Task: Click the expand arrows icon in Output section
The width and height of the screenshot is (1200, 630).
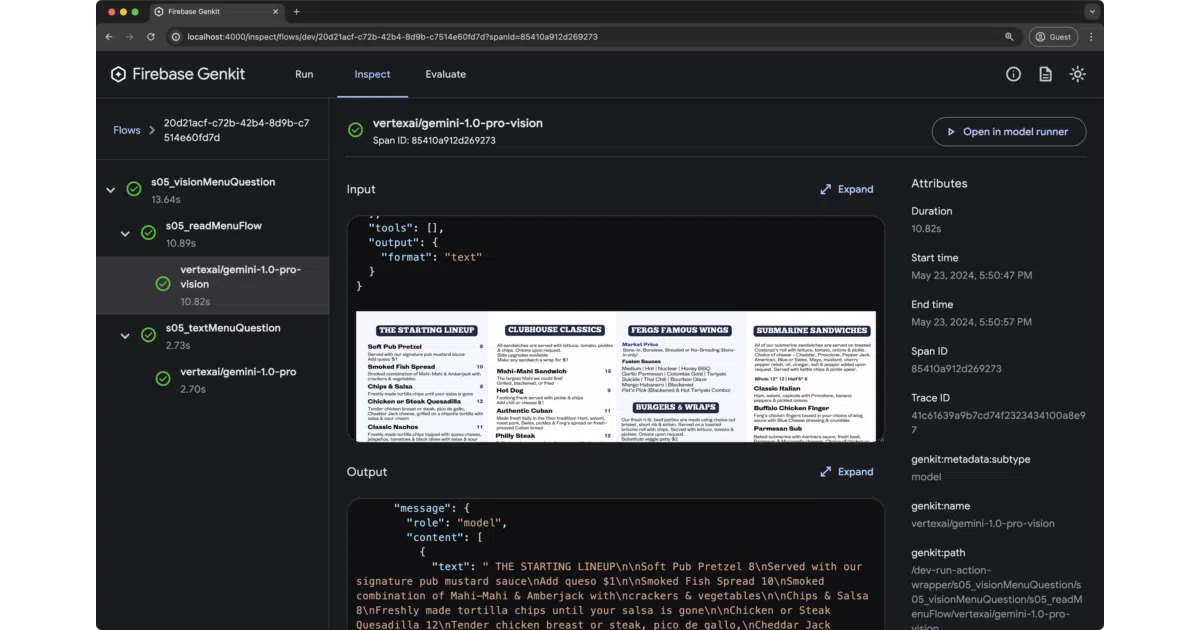Action: coord(826,472)
